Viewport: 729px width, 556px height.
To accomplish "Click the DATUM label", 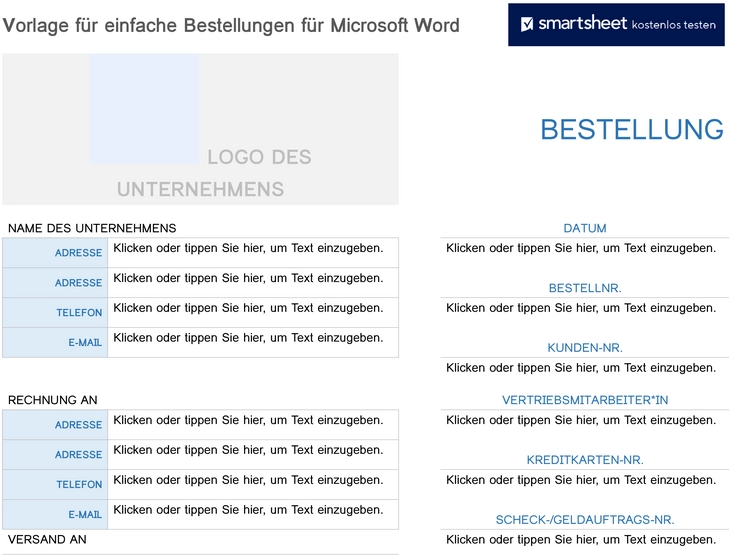I will coord(585,228).
